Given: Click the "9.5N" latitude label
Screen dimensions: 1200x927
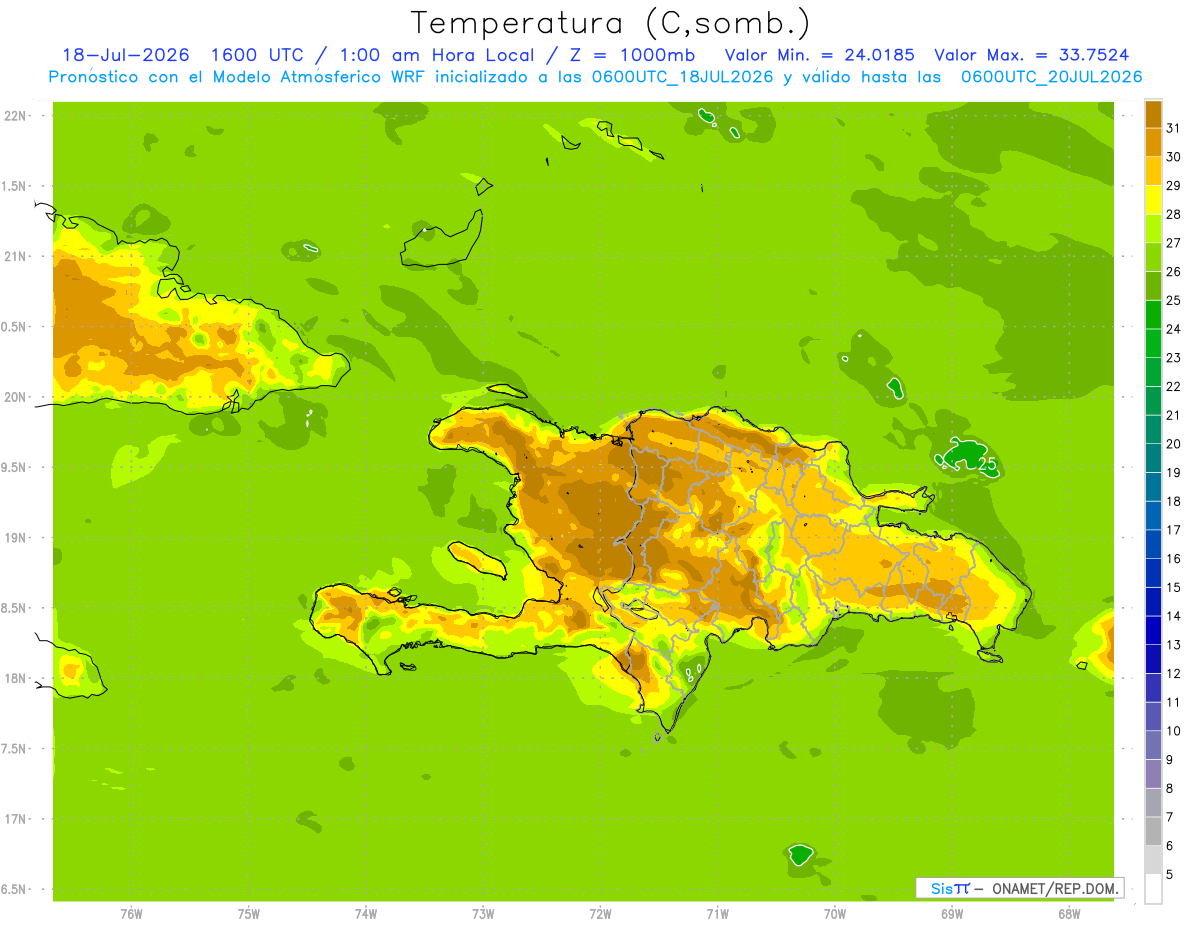Looking at the screenshot, I should [14, 467].
